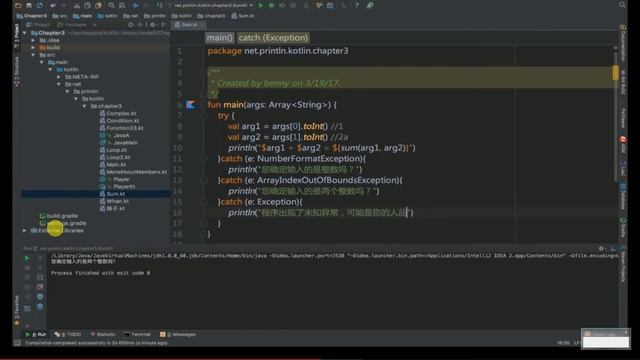Open the TODO tool window tab
Screen dimensions: 640x360
click(x=68, y=334)
